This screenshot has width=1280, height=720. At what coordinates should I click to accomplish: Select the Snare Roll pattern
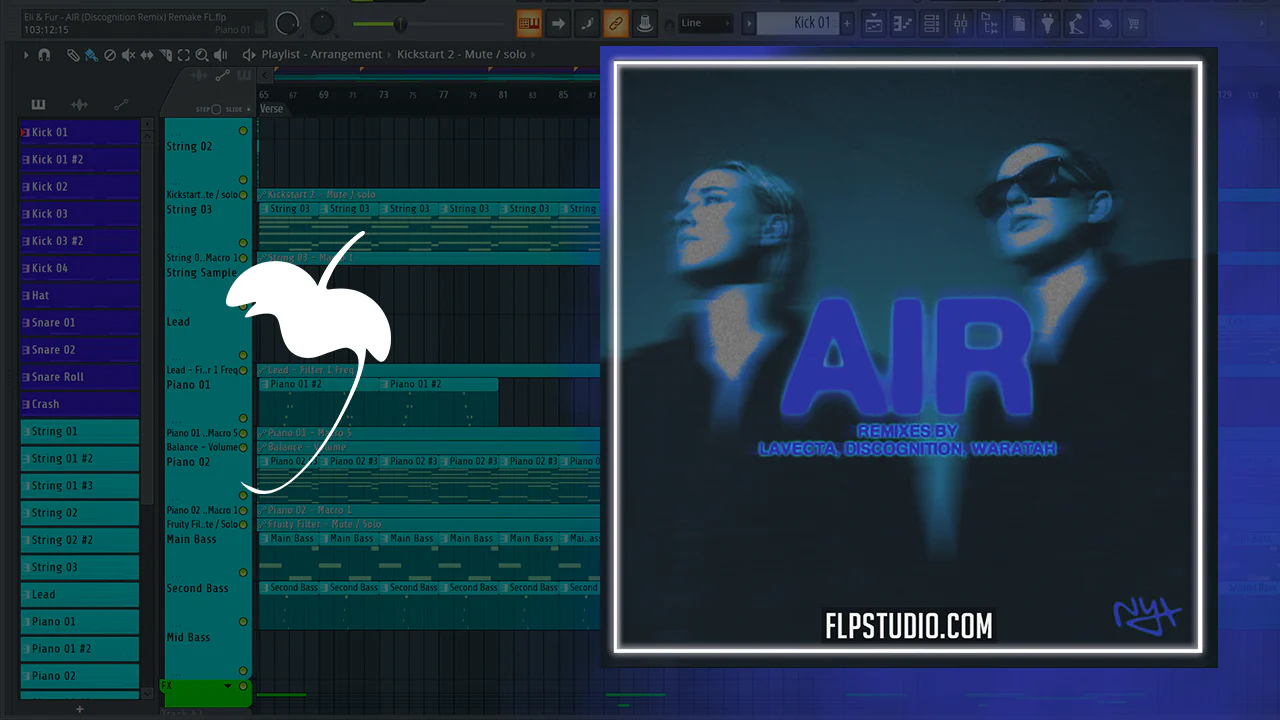[80, 377]
